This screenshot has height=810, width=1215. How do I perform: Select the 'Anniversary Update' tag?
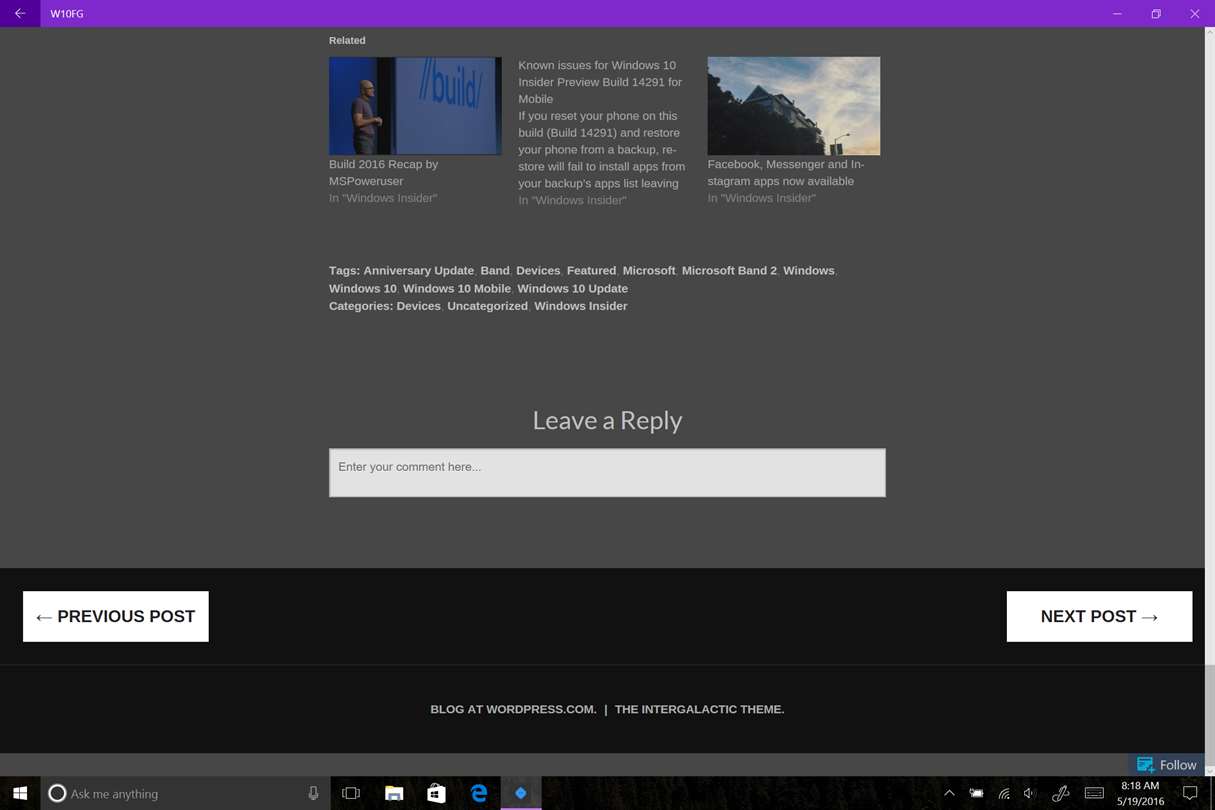[x=418, y=271]
